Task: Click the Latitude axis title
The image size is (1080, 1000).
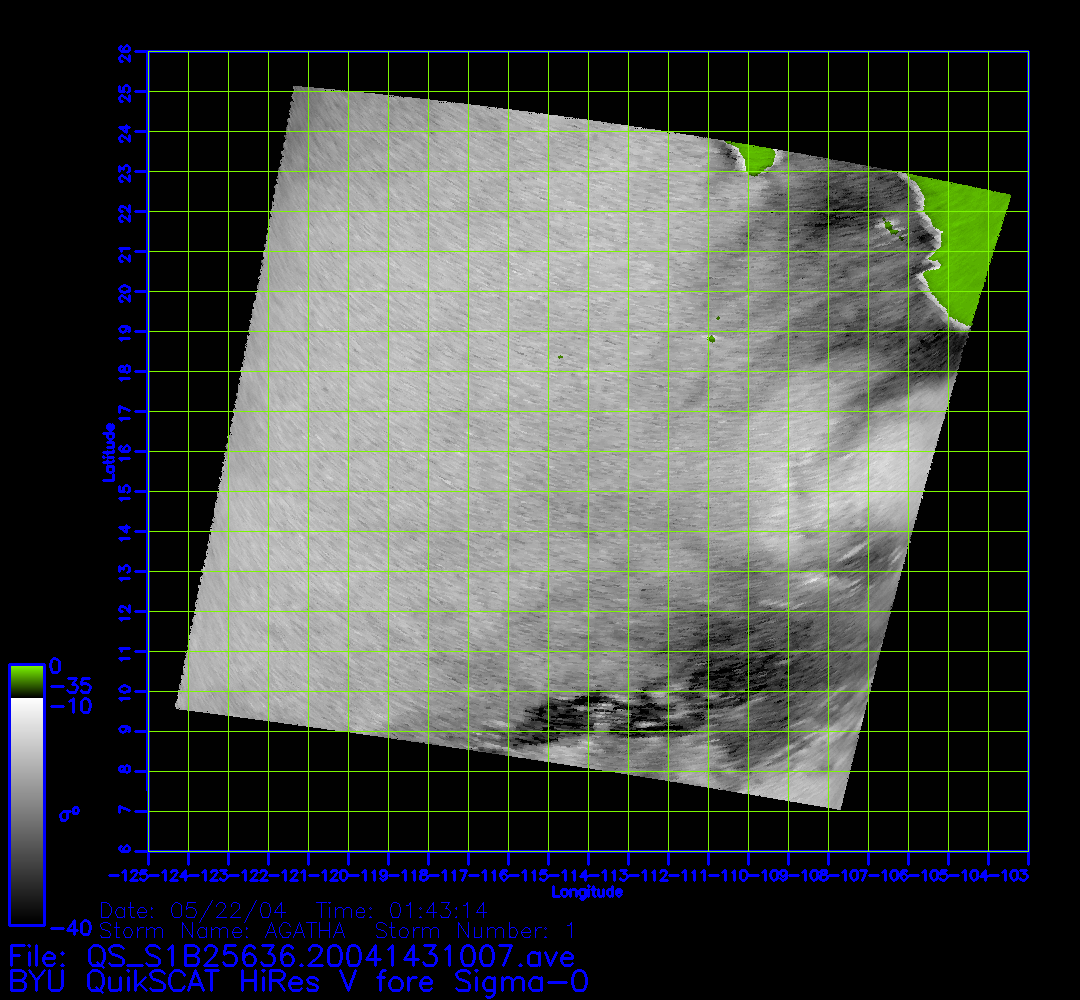Action: tap(107, 451)
